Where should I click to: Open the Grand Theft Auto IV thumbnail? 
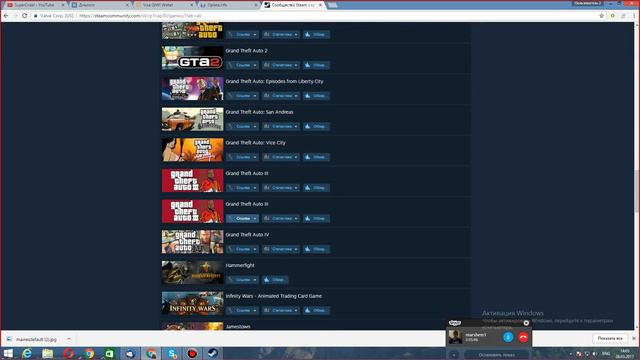pyautogui.click(x=193, y=242)
